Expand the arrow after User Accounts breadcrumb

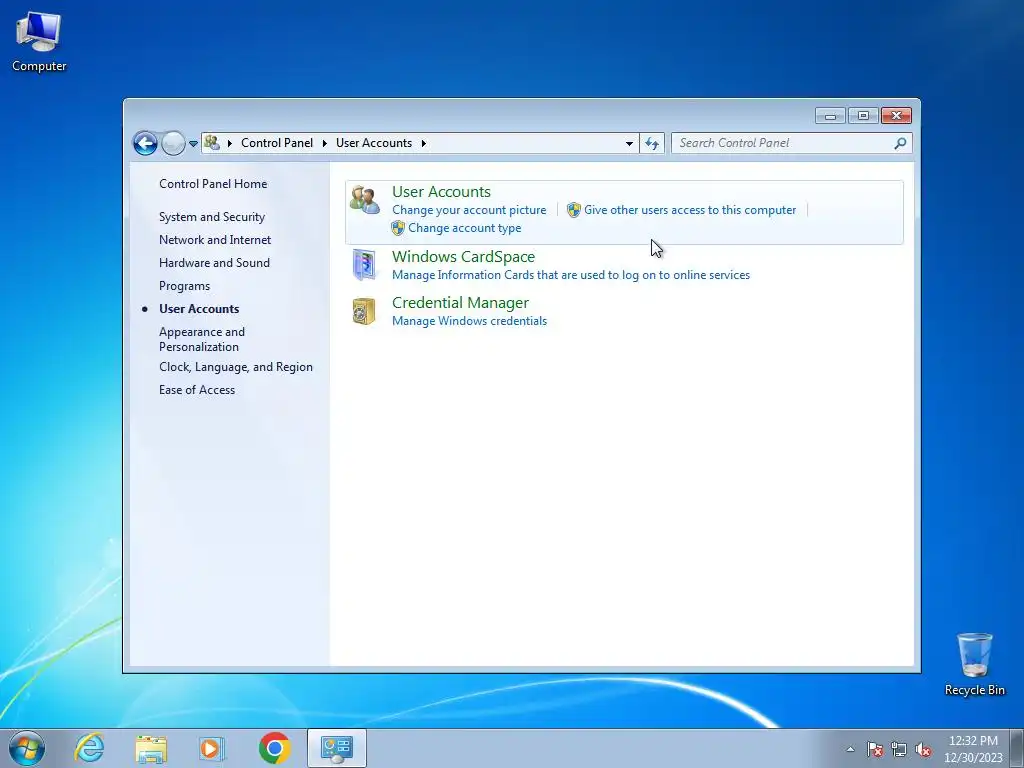(423, 143)
